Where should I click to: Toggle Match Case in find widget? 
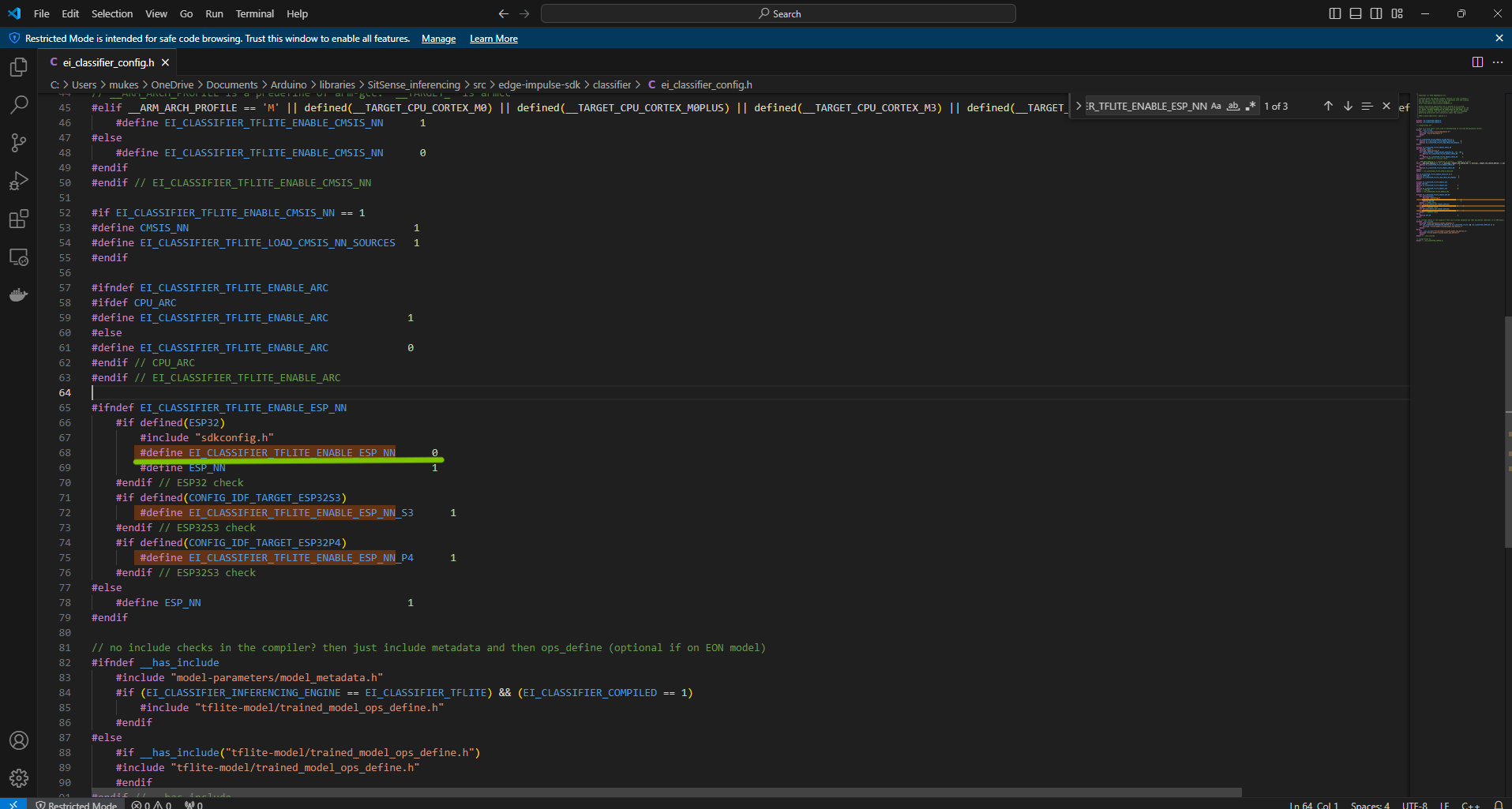pyautogui.click(x=1216, y=106)
